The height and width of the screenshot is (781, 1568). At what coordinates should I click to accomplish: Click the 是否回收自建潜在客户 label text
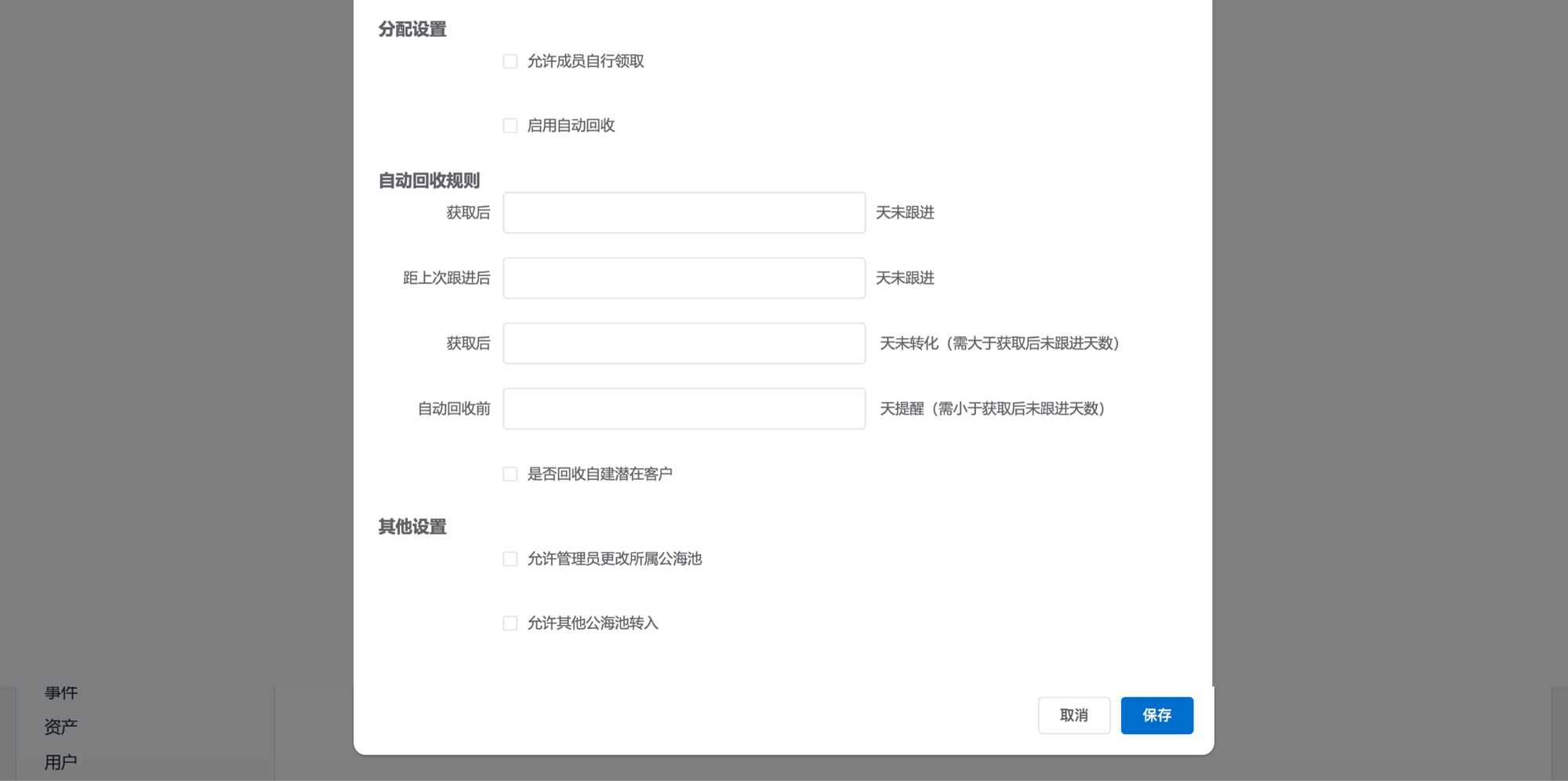point(600,474)
